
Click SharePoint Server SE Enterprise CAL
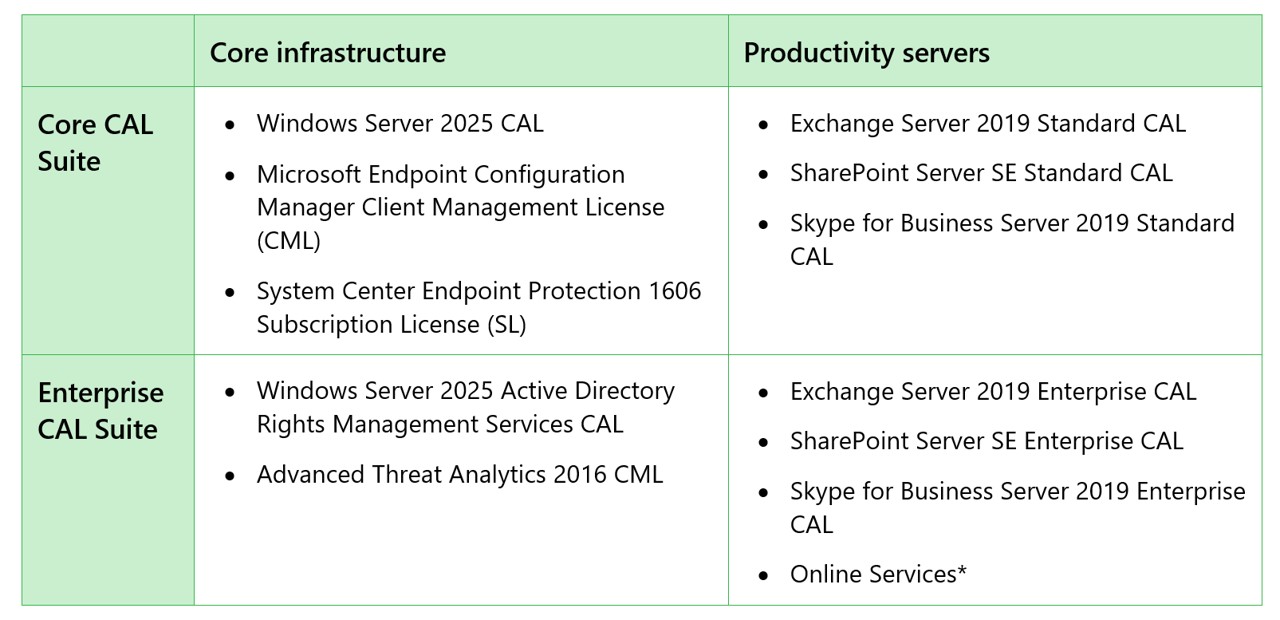coord(986,441)
